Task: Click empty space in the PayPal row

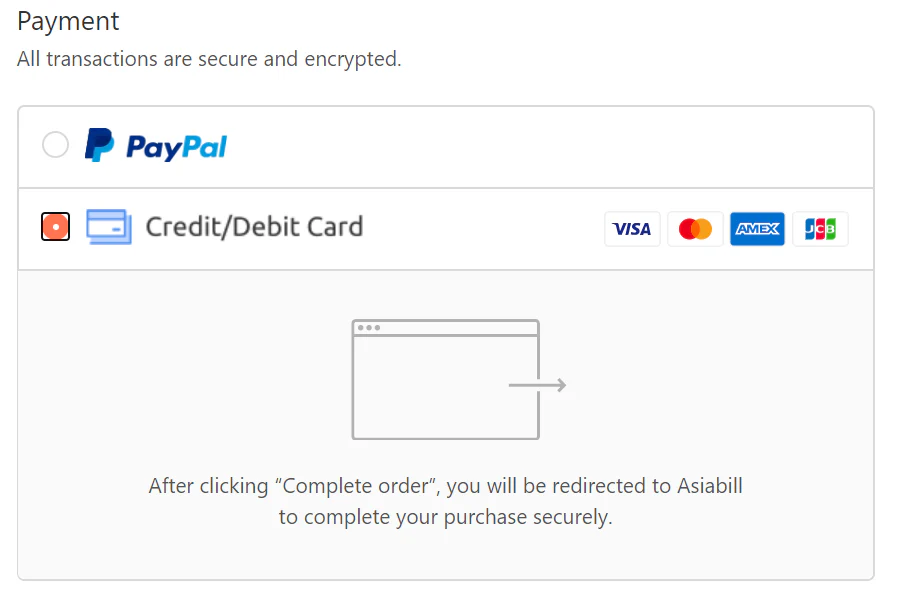Action: click(x=548, y=146)
